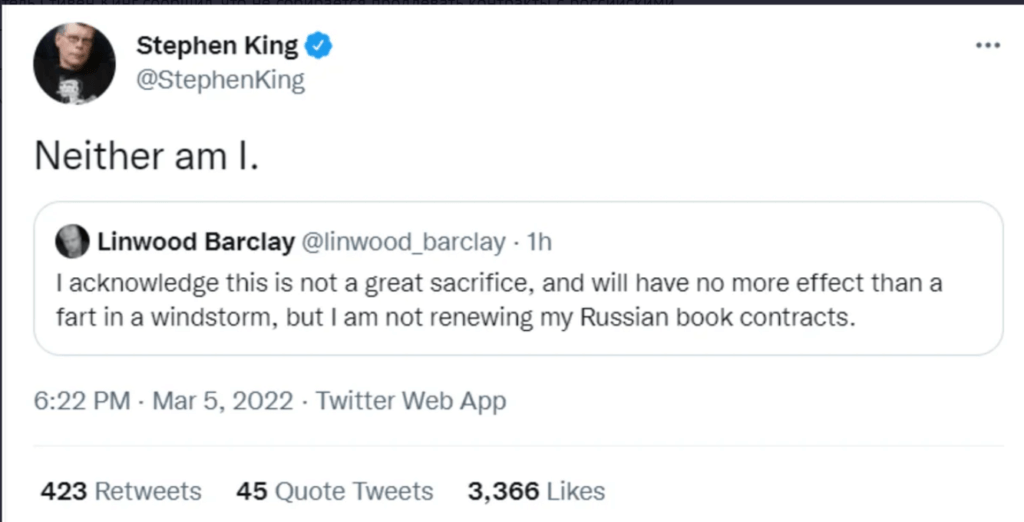View the 3,366 Likes list
This screenshot has width=1024, height=522.
coord(536,492)
